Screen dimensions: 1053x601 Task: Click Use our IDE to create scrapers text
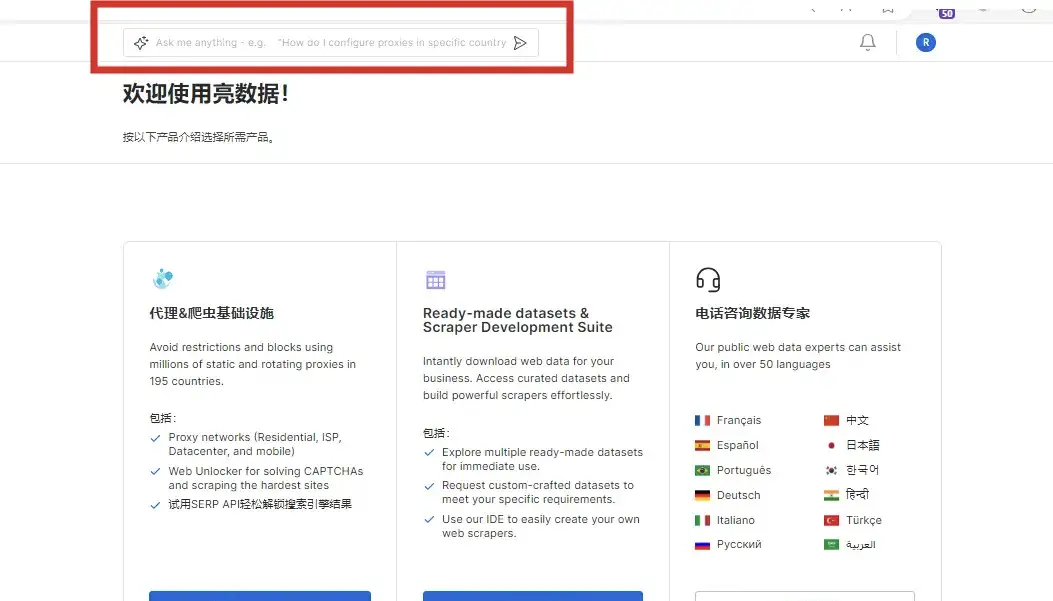point(541,526)
